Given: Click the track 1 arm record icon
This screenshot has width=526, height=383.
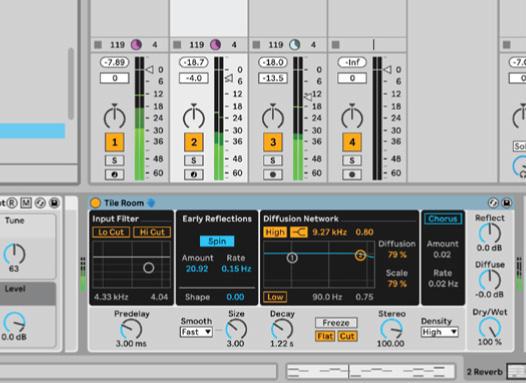Looking at the screenshot, I should pyautogui.click(x=114, y=174).
